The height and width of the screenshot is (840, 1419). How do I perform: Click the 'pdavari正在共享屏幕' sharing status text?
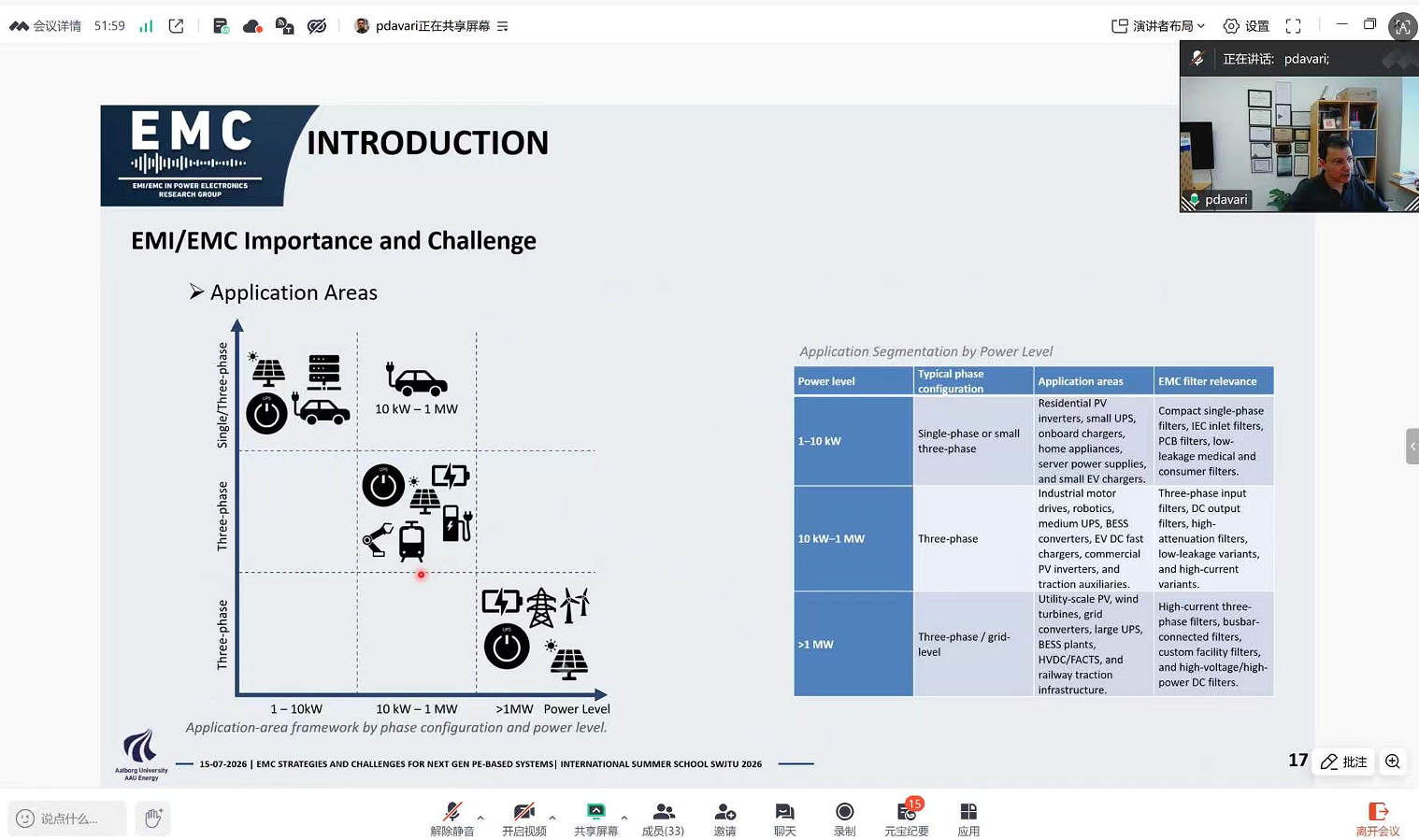click(433, 26)
